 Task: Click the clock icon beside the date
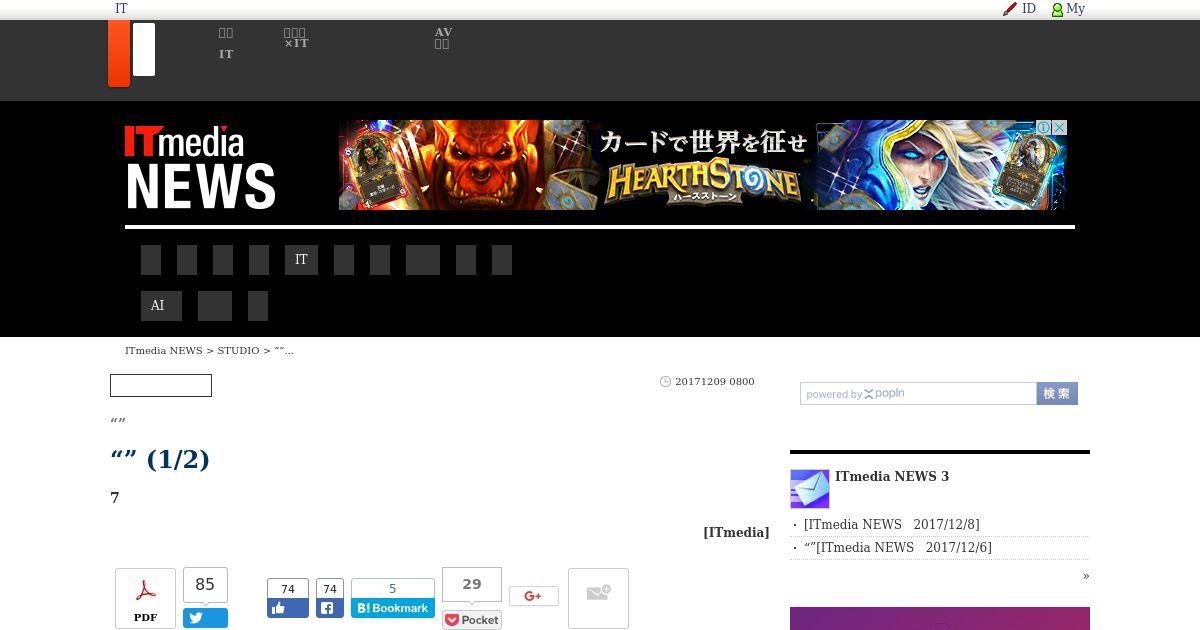665,382
